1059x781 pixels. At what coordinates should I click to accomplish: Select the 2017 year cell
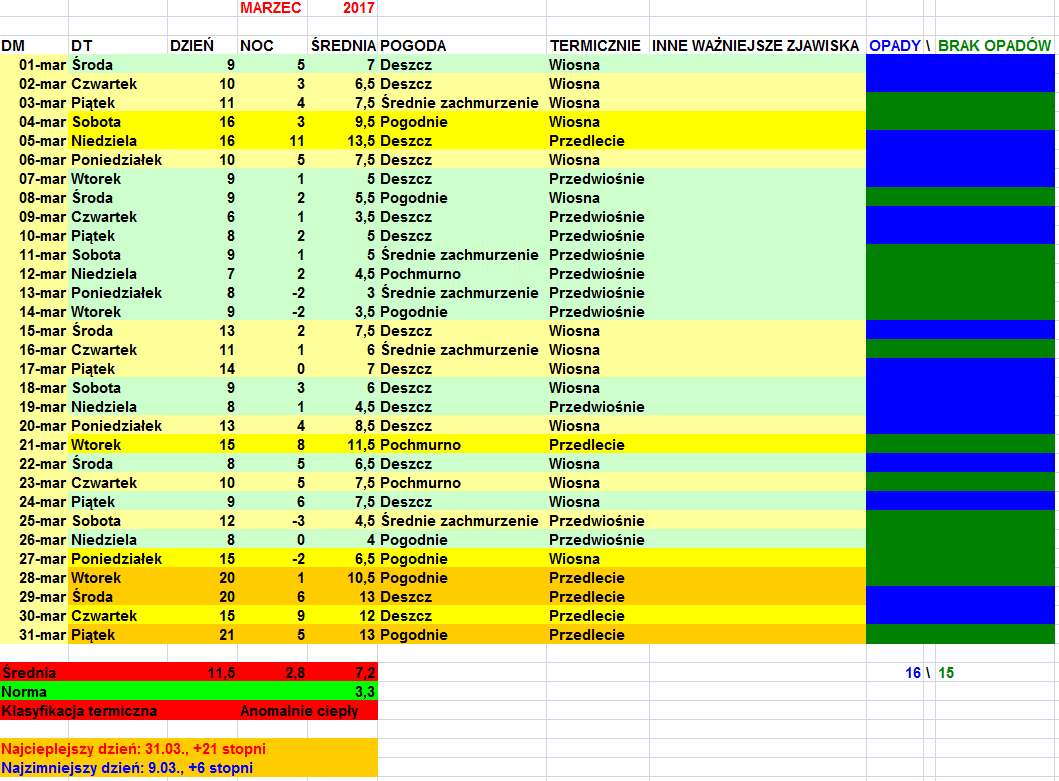pos(343,8)
